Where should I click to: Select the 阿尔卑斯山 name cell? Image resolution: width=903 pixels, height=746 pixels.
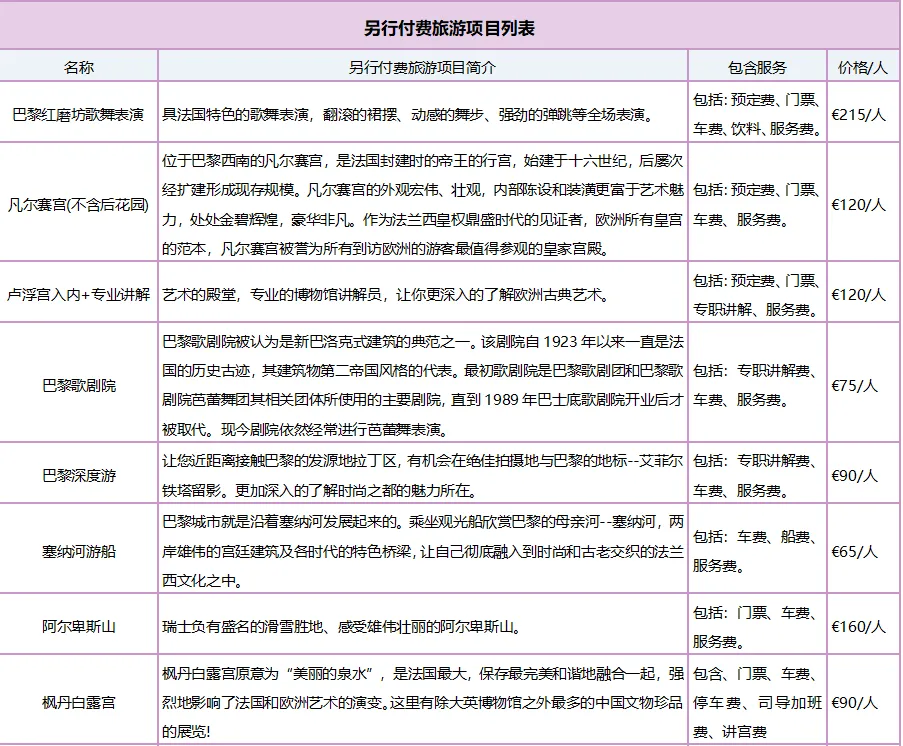(79, 627)
